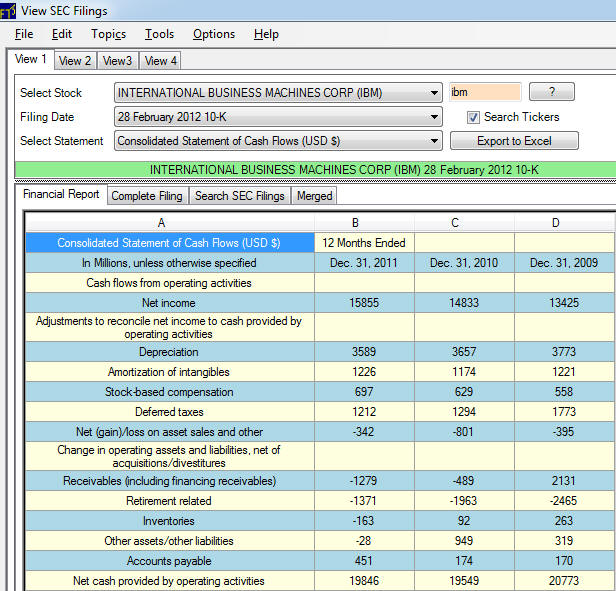This screenshot has width=616, height=591.
Task: Click Deferred taxes value 1294
Action: pos(464,412)
